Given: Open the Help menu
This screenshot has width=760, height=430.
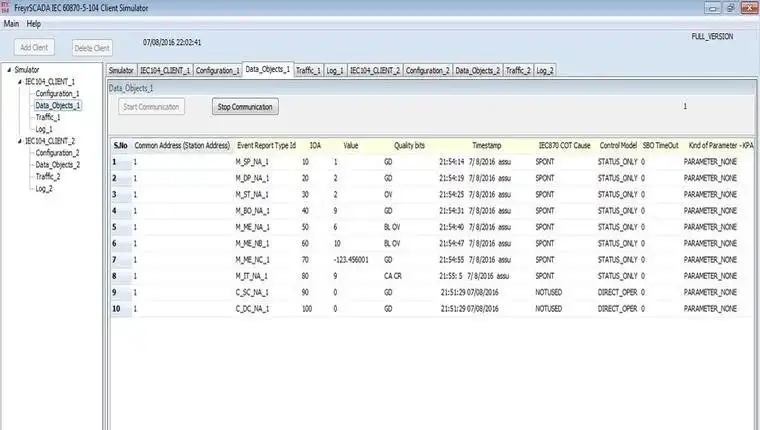Looking at the screenshot, I should coord(33,24).
